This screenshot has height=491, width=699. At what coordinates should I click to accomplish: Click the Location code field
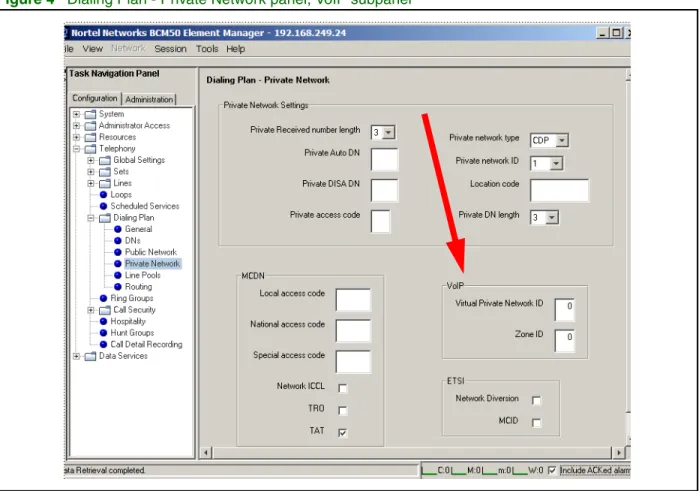[559, 190]
